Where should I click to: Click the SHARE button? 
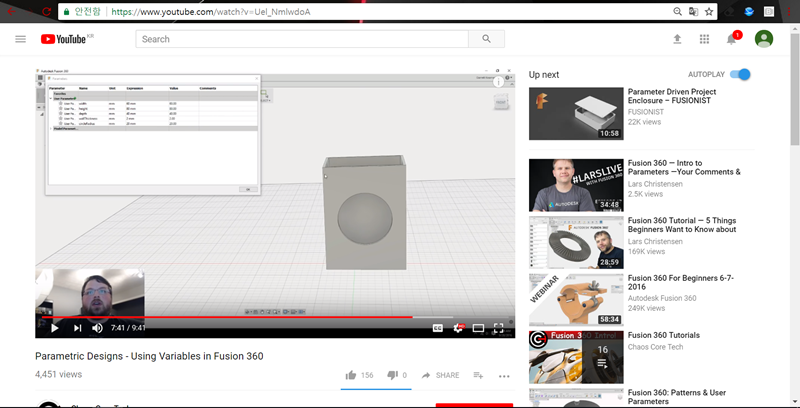pyautogui.click(x=441, y=375)
